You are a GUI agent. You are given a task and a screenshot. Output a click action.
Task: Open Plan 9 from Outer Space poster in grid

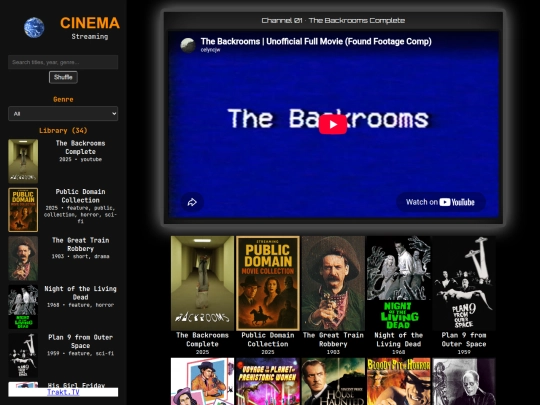click(x=464, y=283)
